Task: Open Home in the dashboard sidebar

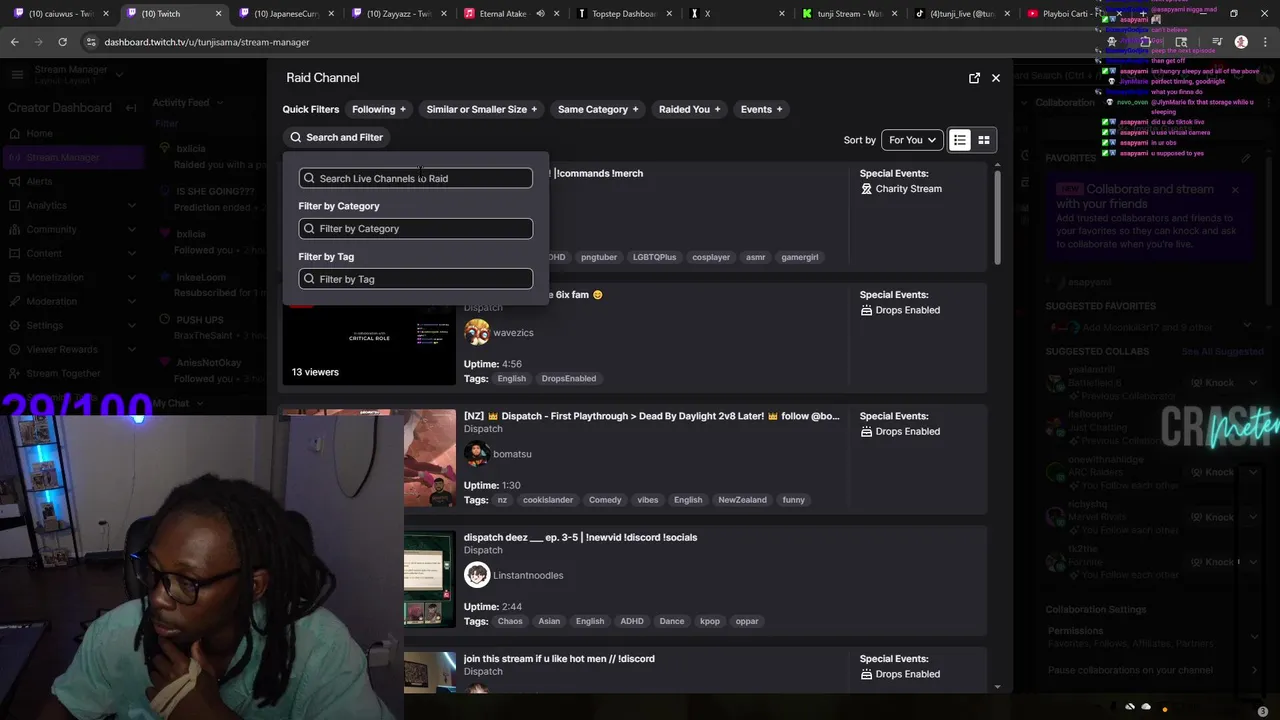Action: click(40, 133)
